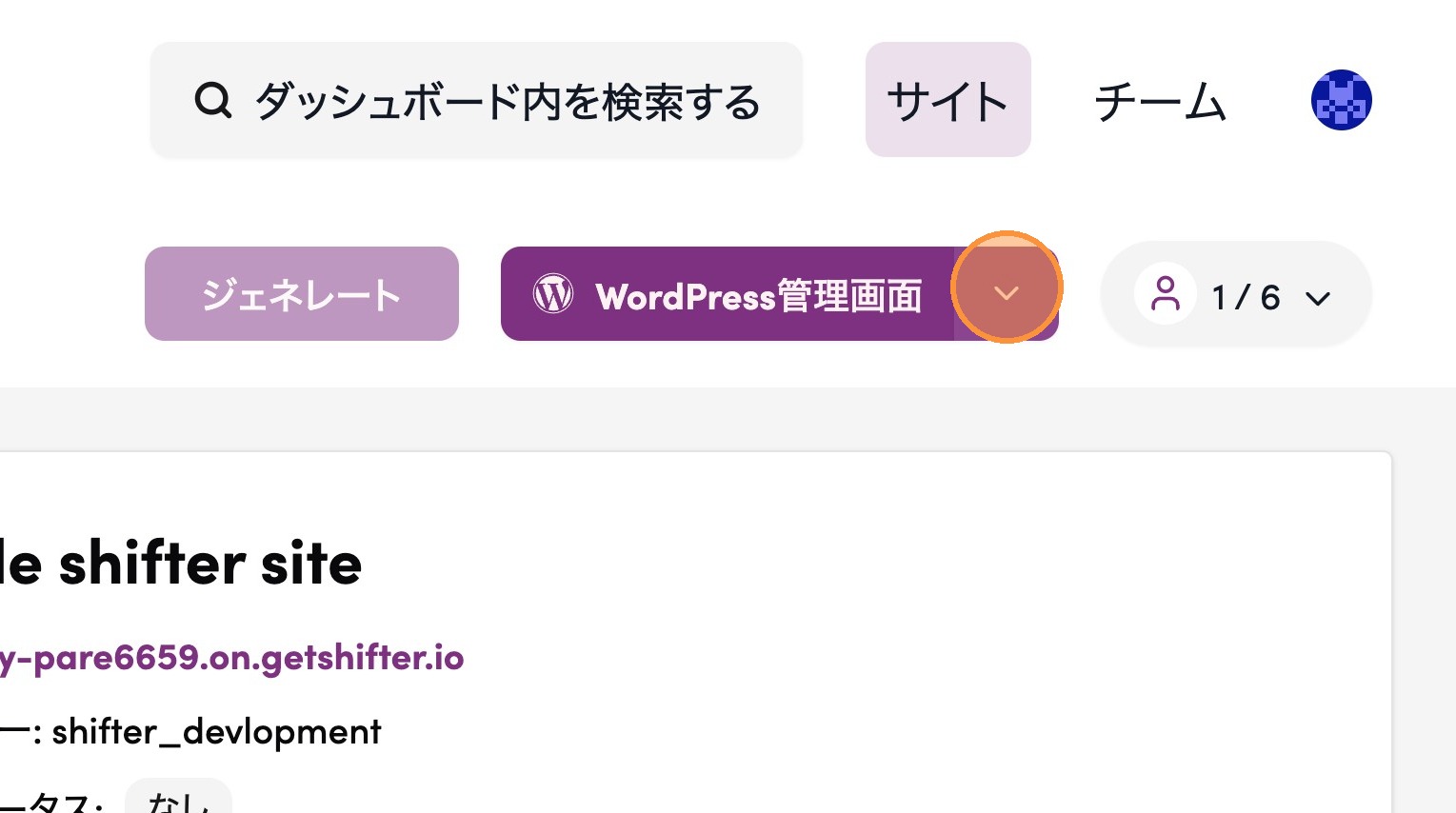Switch to the サイト tab
1456x813 pixels.
click(947, 100)
